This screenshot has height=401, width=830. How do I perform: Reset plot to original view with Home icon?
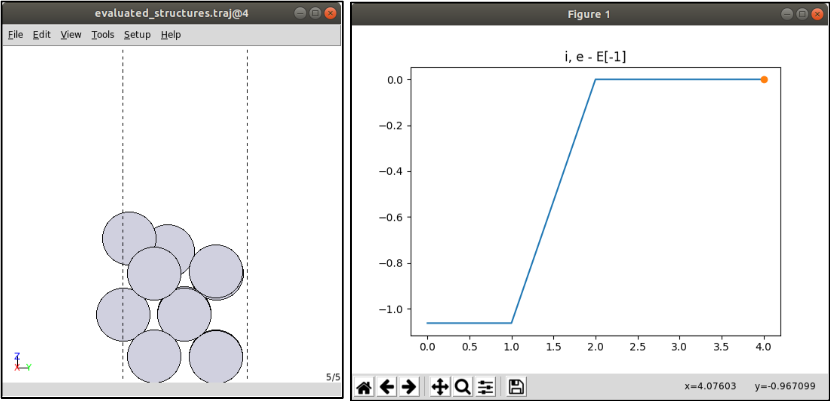(364, 387)
